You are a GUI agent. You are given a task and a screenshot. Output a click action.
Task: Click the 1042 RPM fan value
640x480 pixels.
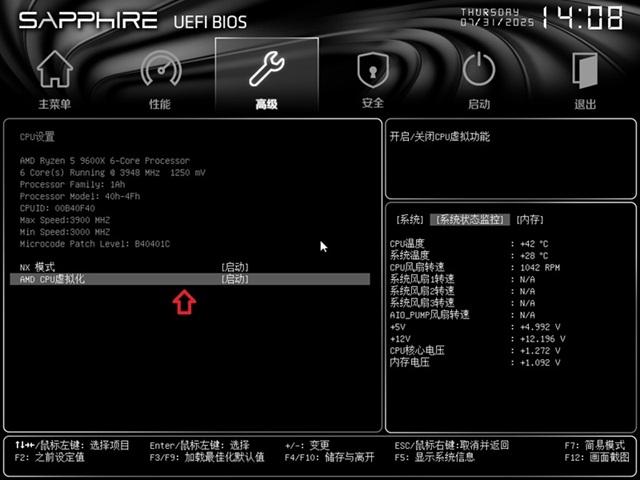(x=540, y=267)
